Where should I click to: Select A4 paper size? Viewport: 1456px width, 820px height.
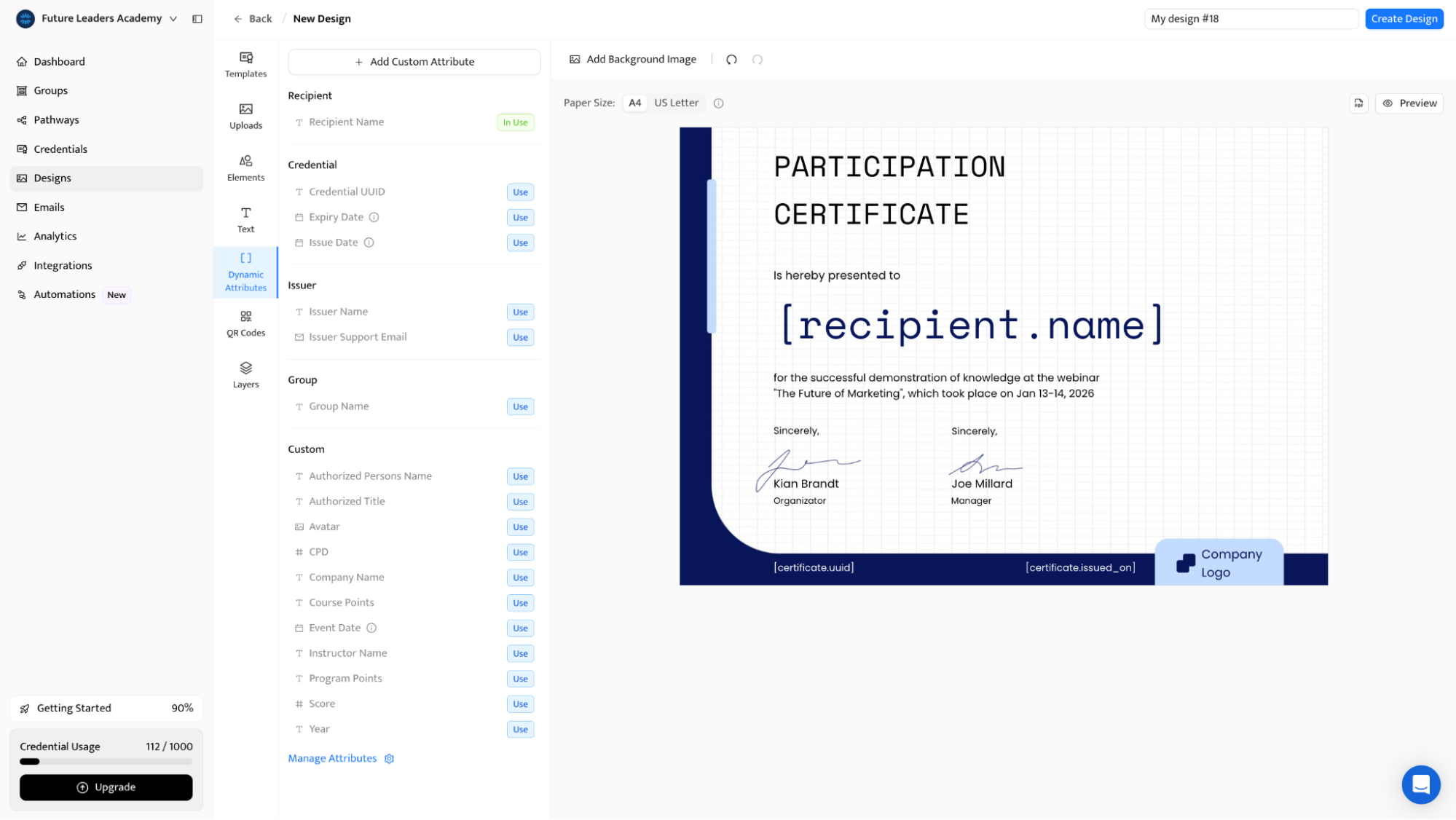pyautogui.click(x=634, y=103)
